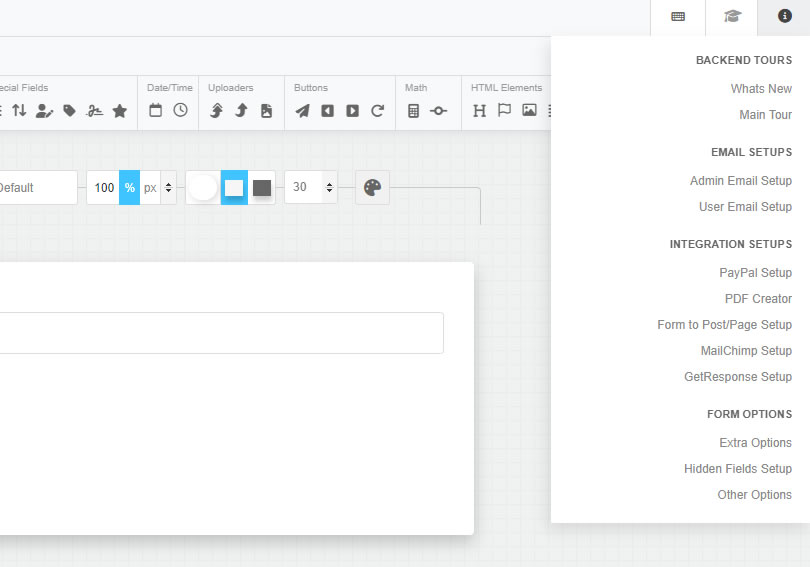Screen dimensions: 810x567
Task: Add the calendar date field
Action: 155,110
